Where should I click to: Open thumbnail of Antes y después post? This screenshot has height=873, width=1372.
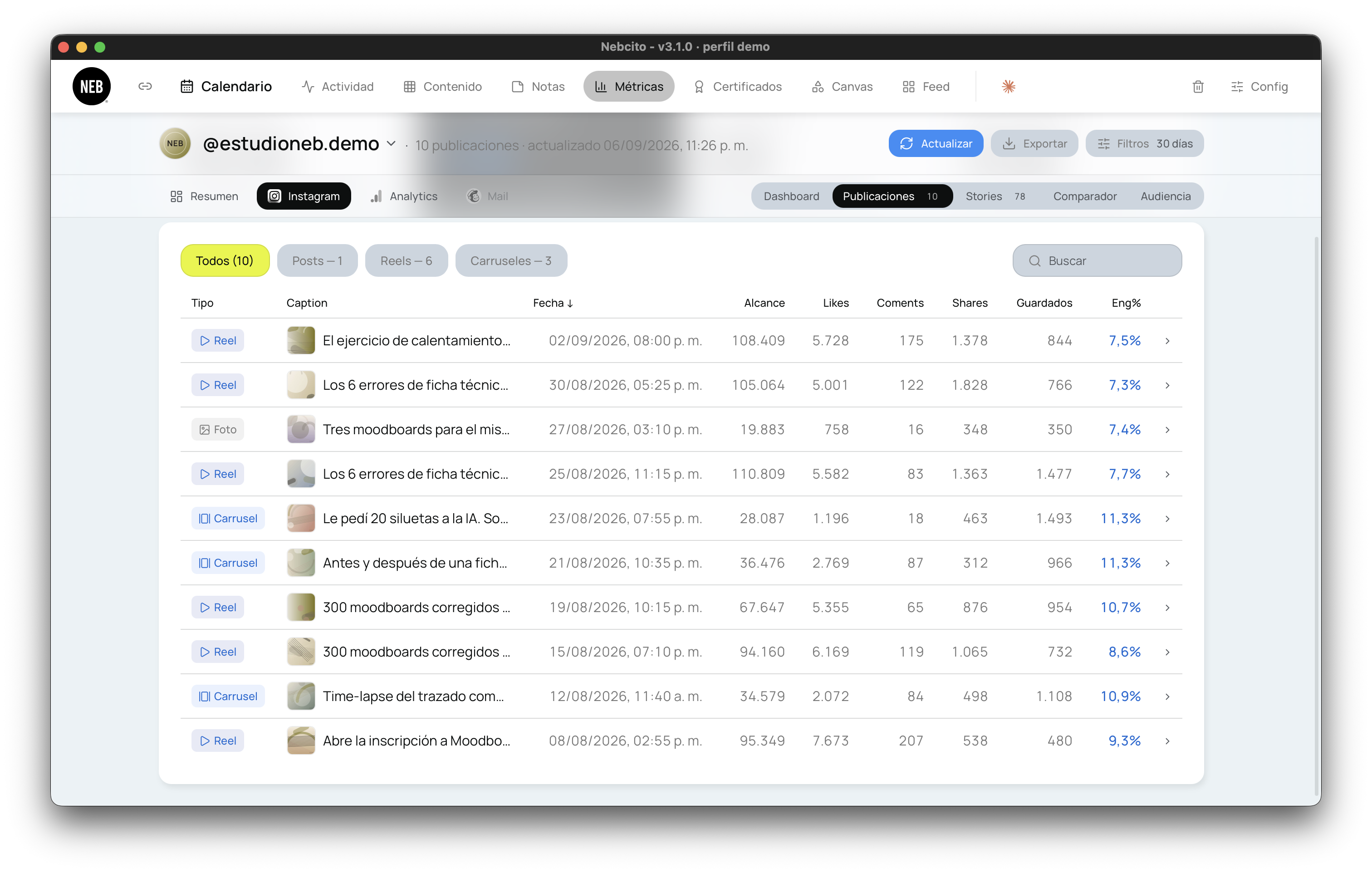tap(301, 563)
